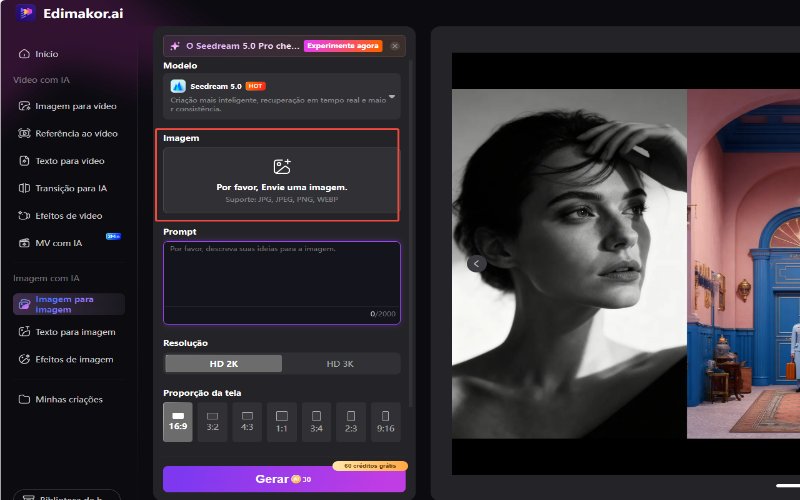This screenshot has width=800, height=500.
Task: Click the pink and blue room preview image
Action: click(743, 264)
